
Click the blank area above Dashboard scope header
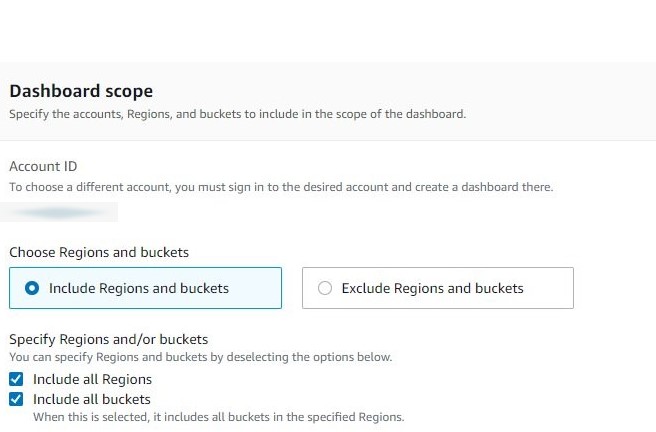pyautogui.click(x=328, y=30)
